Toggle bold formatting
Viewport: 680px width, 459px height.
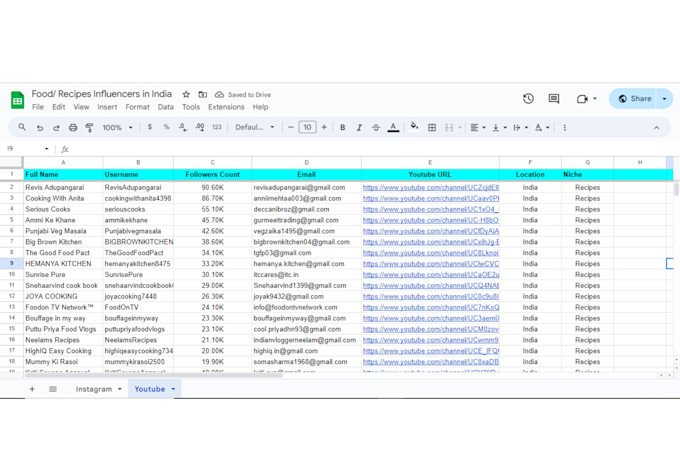pyautogui.click(x=343, y=128)
